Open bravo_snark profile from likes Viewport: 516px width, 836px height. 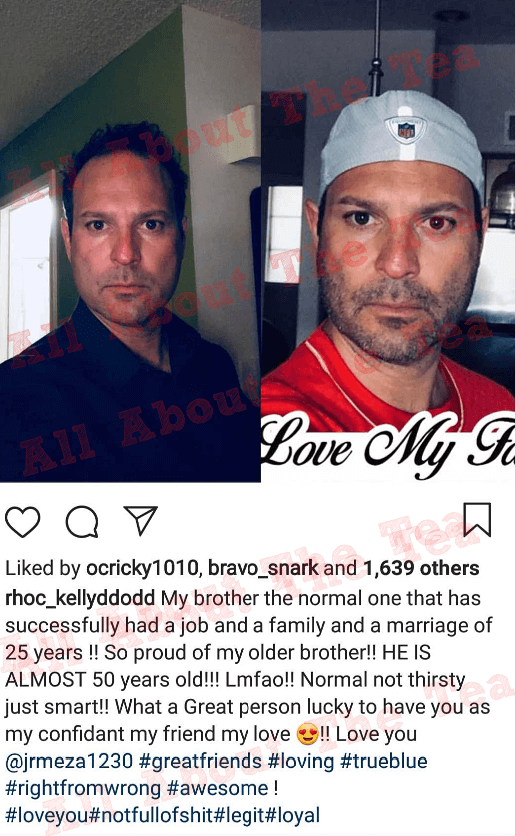(x=263, y=568)
